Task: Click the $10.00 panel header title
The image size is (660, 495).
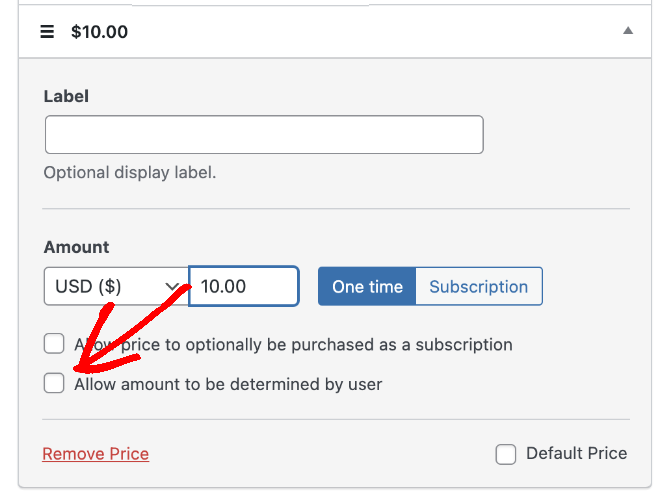Action: click(x=99, y=32)
